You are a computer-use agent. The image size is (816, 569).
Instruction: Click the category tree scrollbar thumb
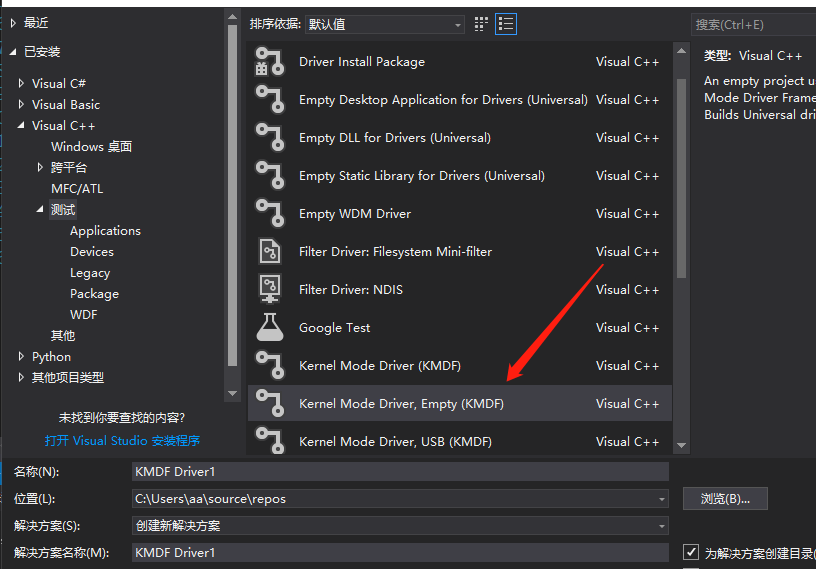click(x=233, y=195)
